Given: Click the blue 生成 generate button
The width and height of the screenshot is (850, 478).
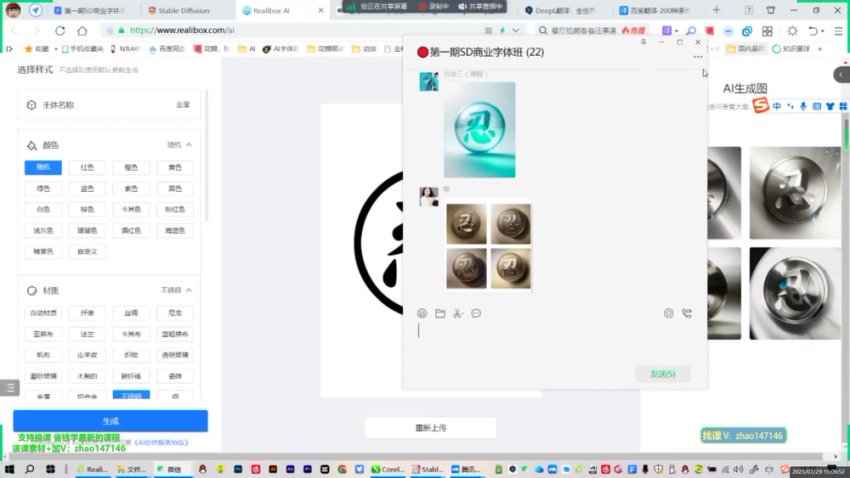Looking at the screenshot, I should (110, 421).
